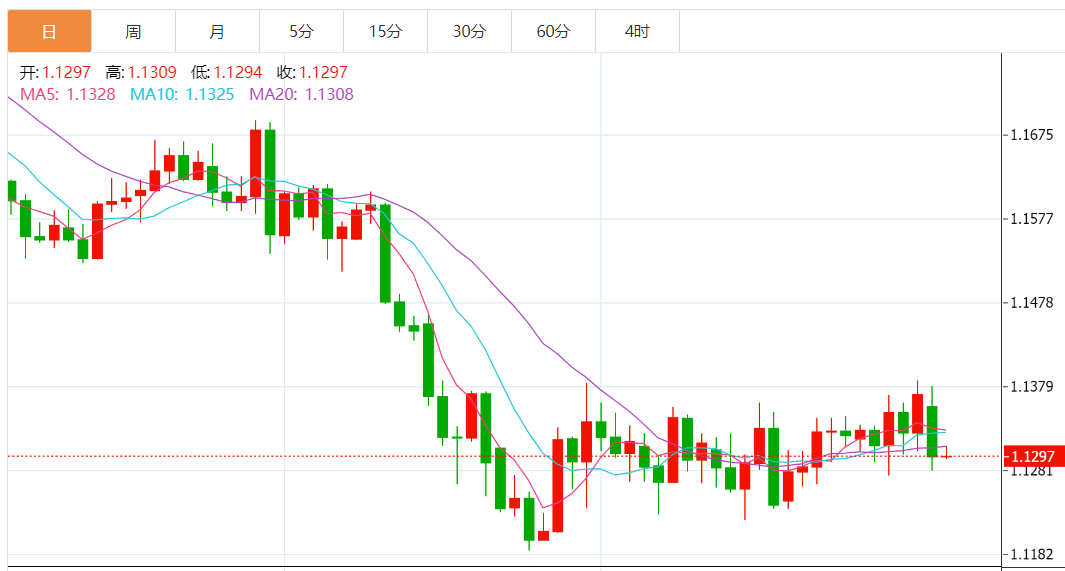Click the 高 high price 1.1309

coord(152,73)
